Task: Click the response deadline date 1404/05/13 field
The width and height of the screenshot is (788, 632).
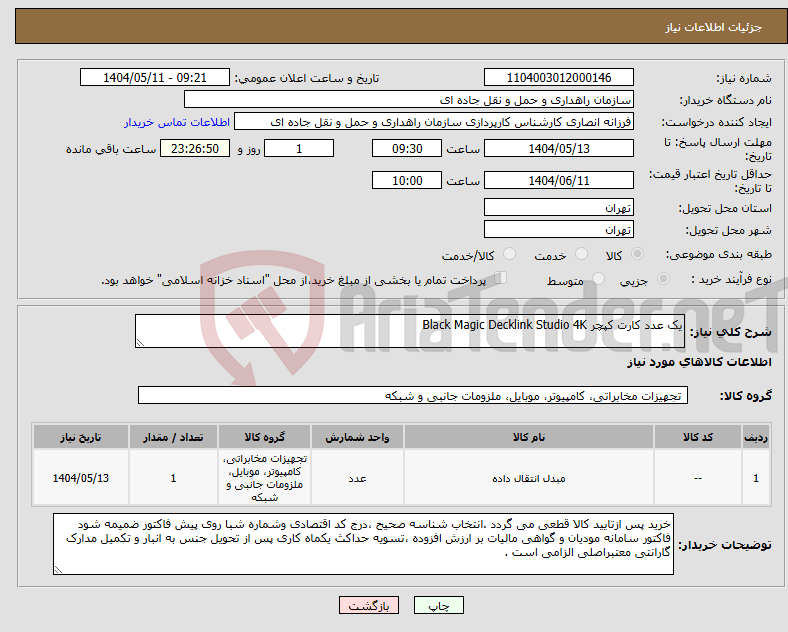Action: (558, 148)
